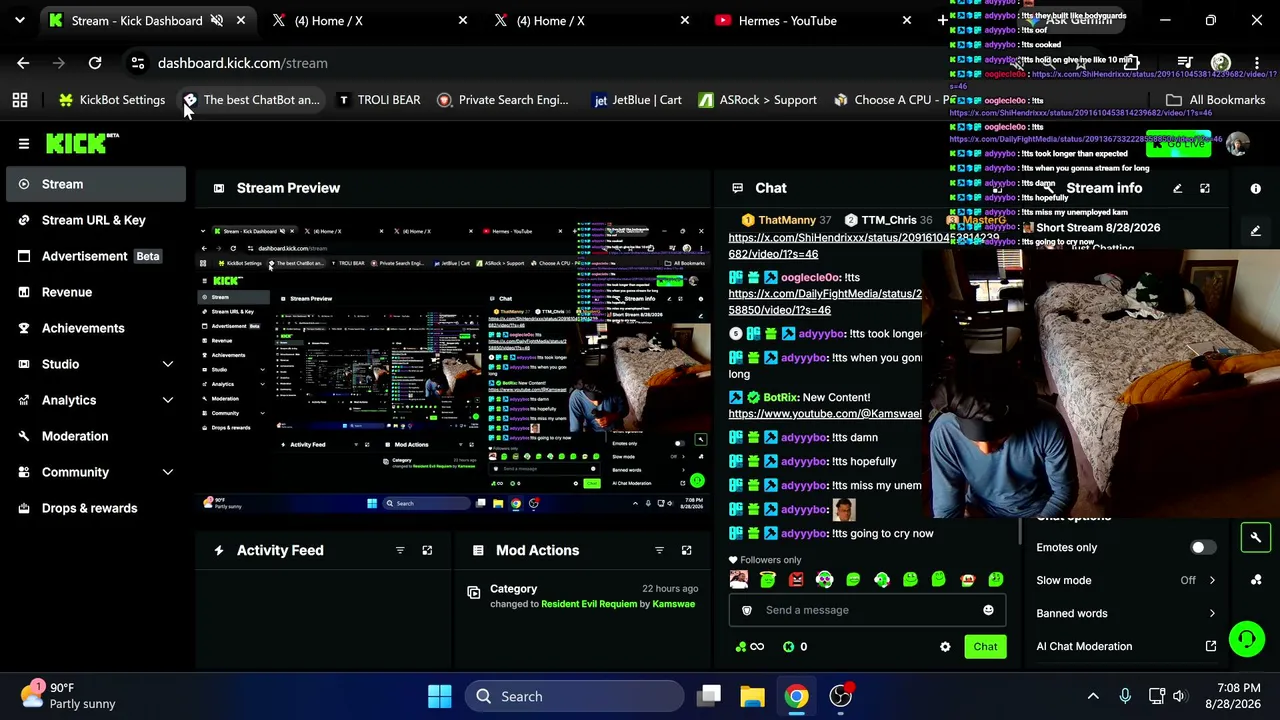Image resolution: width=1280 pixels, height=720 pixels.
Task: Open Resident Evil Requiem category link
Action: coord(589,604)
